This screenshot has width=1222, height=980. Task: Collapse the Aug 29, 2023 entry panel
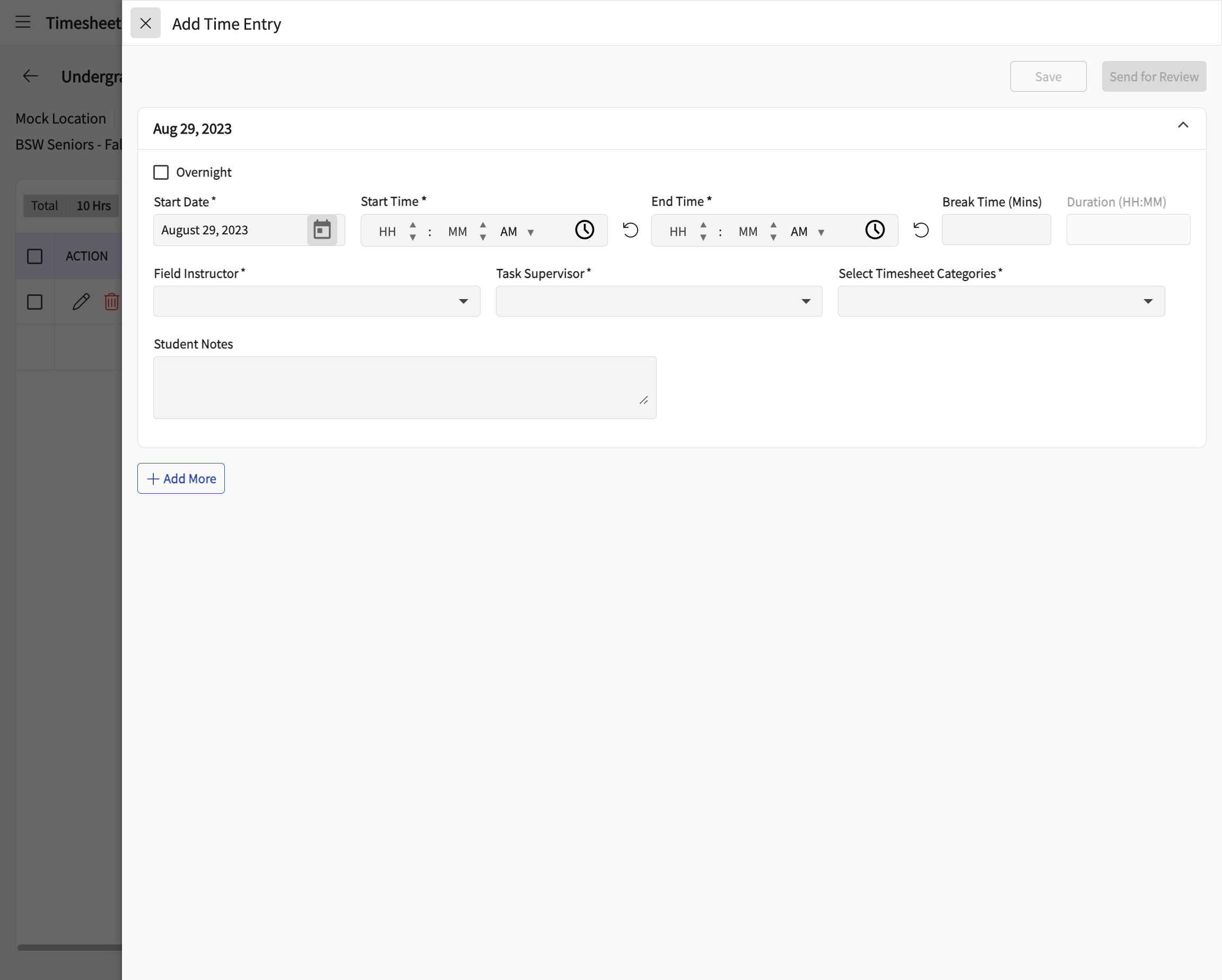[1182, 125]
